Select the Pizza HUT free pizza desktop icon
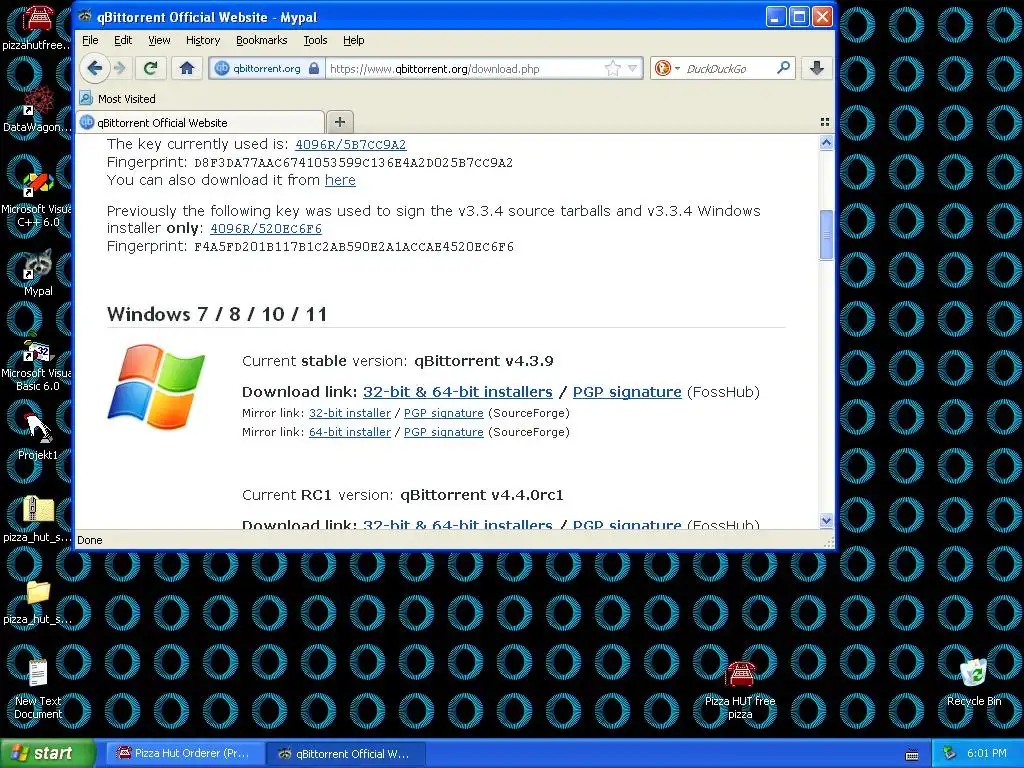The image size is (1024, 768). [740, 690]
